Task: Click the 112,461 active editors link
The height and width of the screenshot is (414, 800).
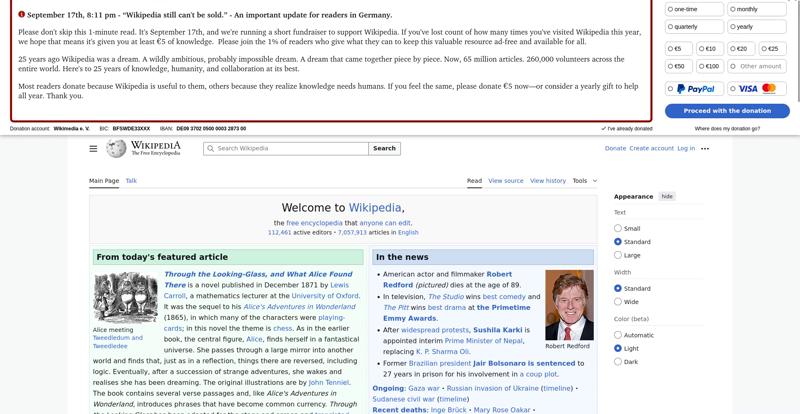Action: point(280,232)
